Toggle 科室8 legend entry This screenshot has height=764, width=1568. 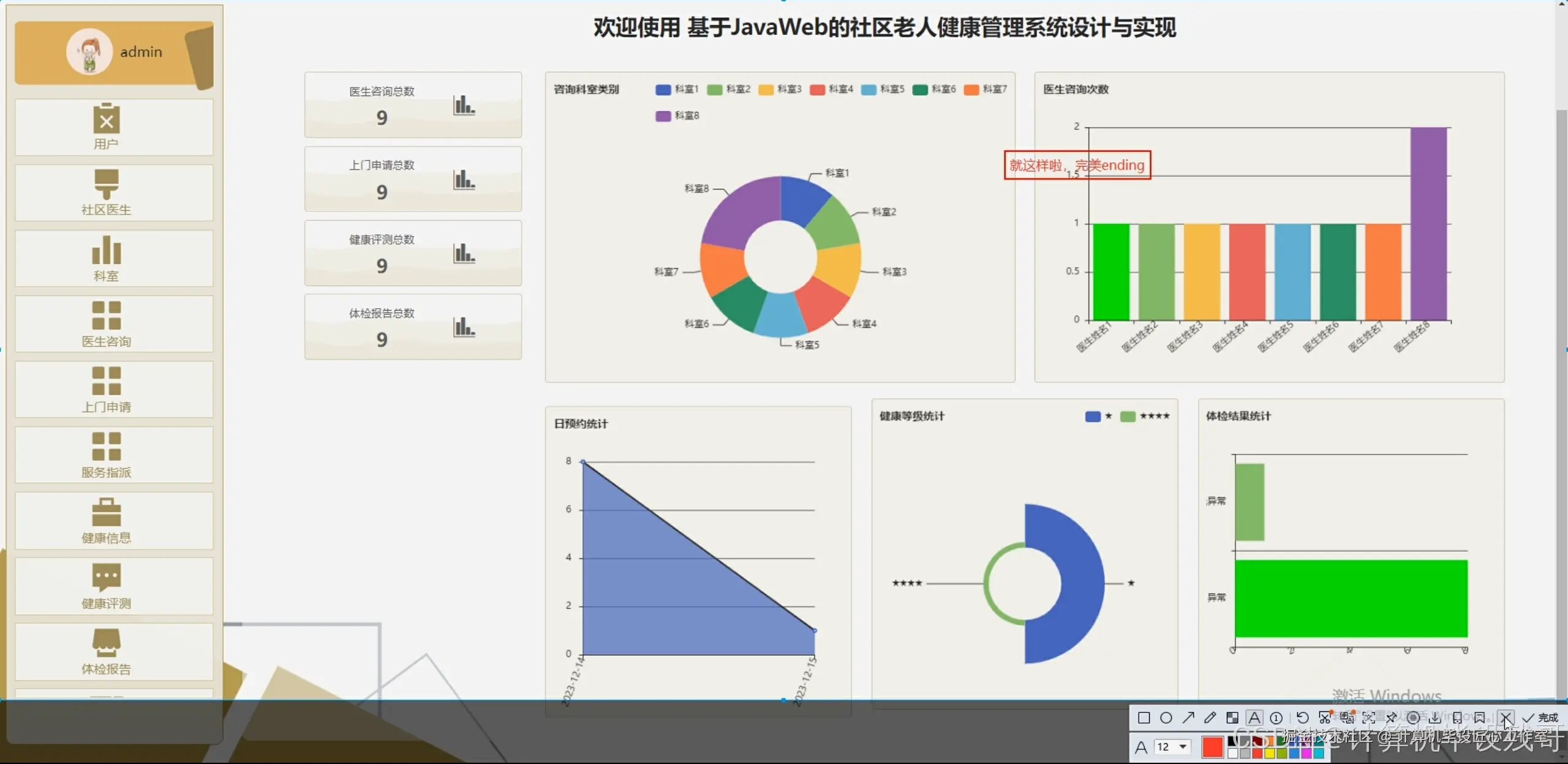[x=676, y=116]
